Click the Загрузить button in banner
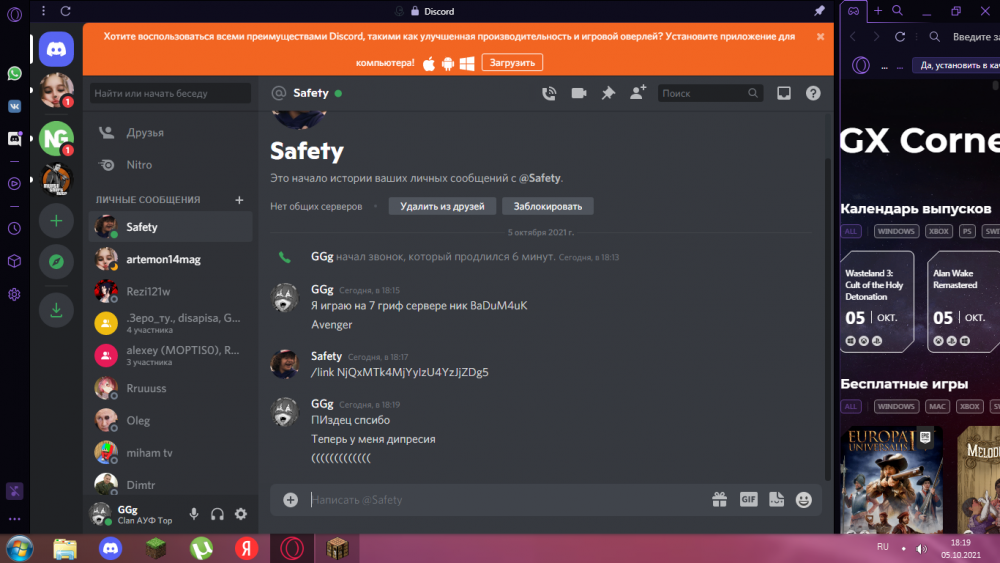Viewport: 1000px width, 563px height. (x=512, y=62)
